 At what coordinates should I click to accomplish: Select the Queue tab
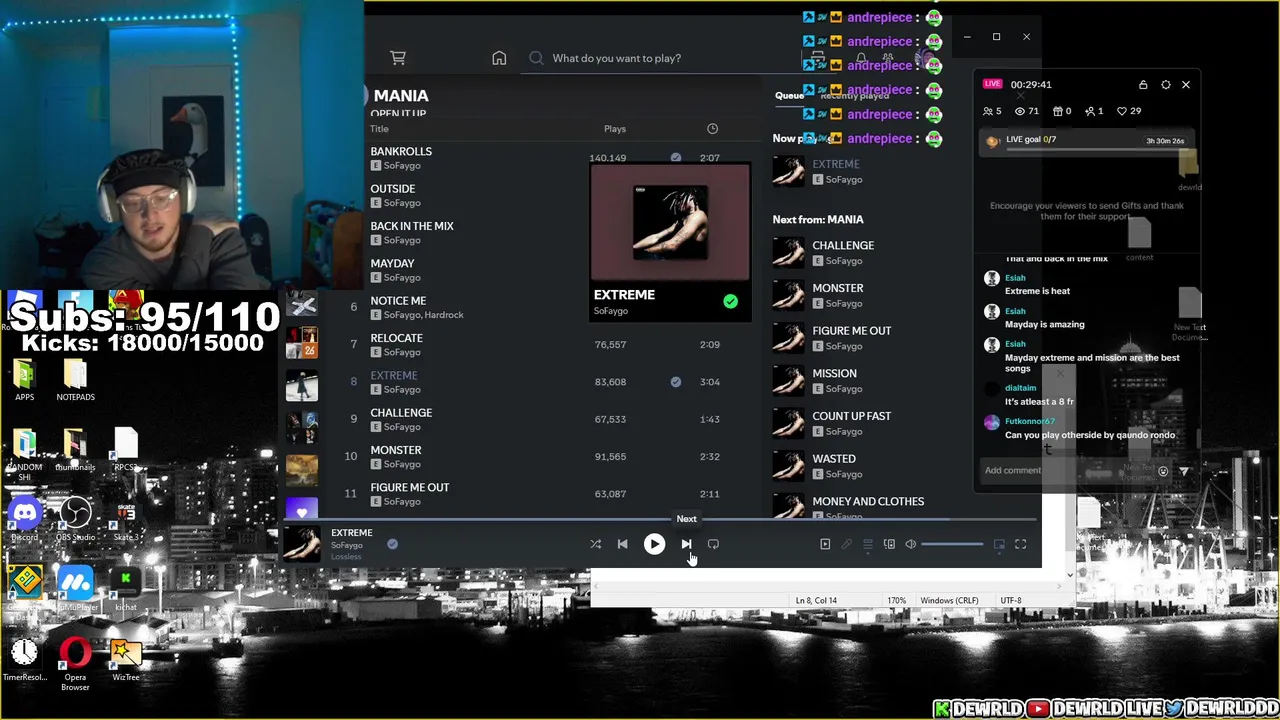[x=789, y=95]
